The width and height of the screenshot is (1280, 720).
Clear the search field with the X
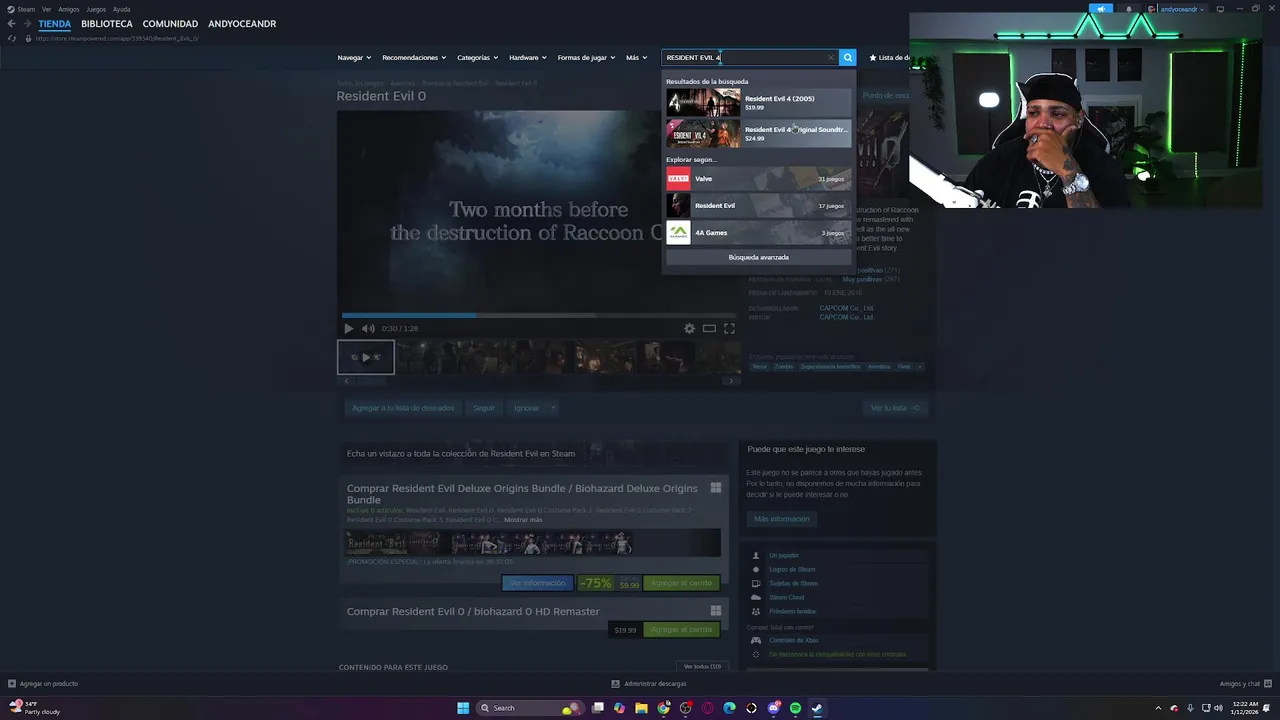click(830, 57)
